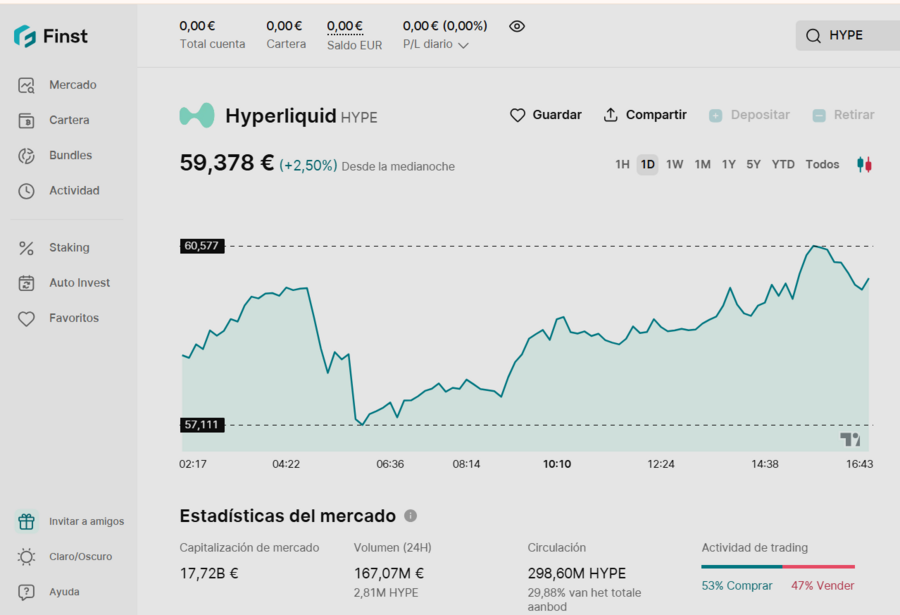This screenshot has height=615, width=900.
Task: Click the Invitar a amigos gift icon
Action: pyautogui.click(x=26, y=521)
